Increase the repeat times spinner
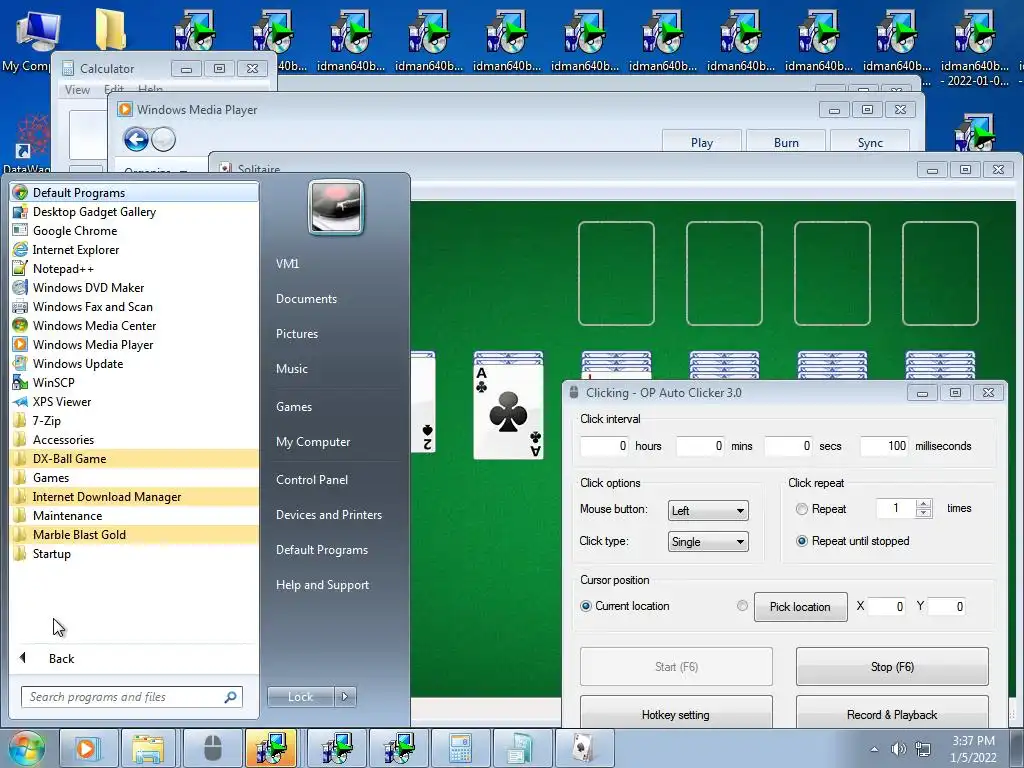The width and height of the screenshot is (1024, 768). [923, 504]
